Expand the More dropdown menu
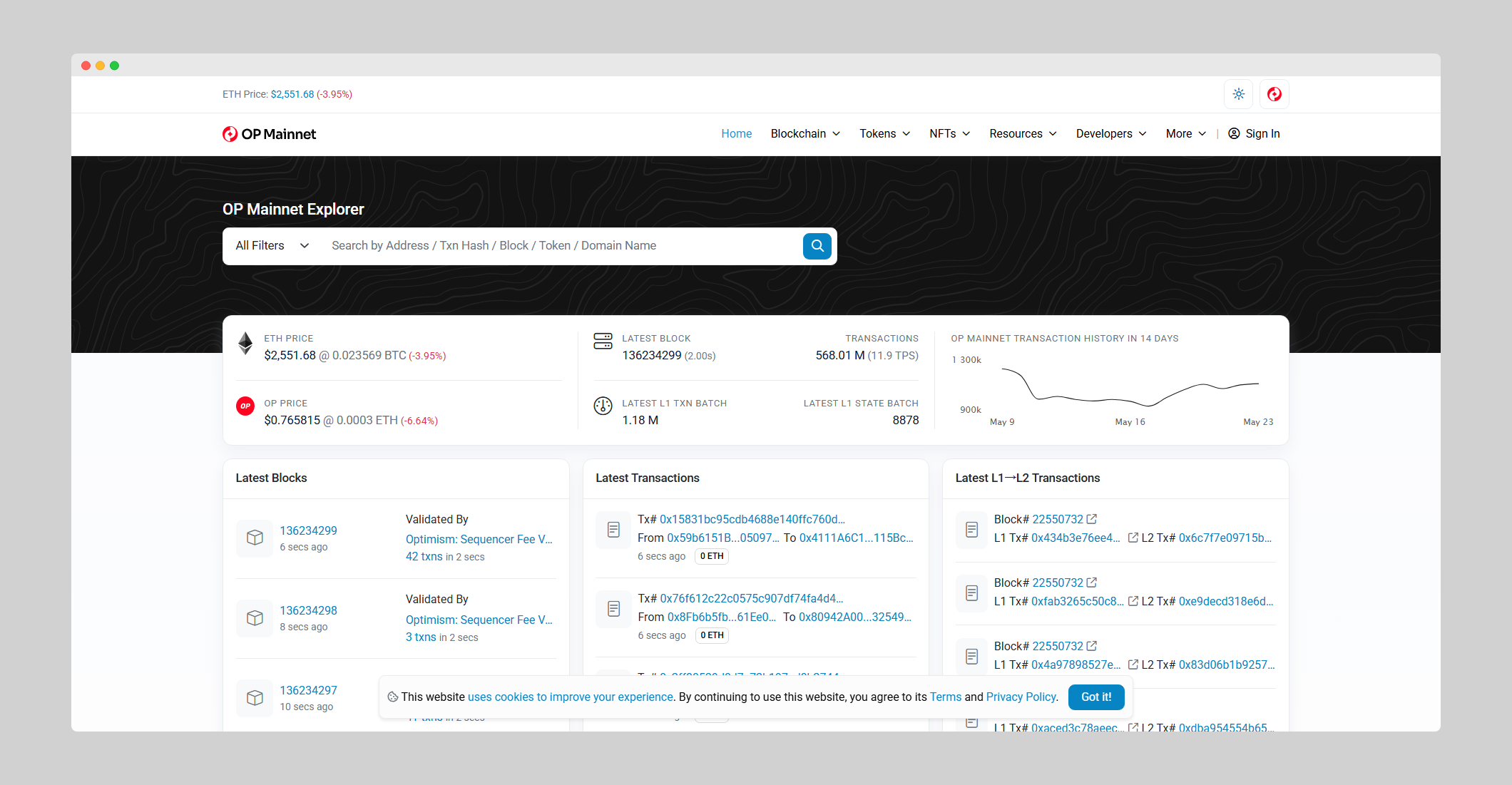This screenshot has width=1512, height=785. click(1185, 134)
